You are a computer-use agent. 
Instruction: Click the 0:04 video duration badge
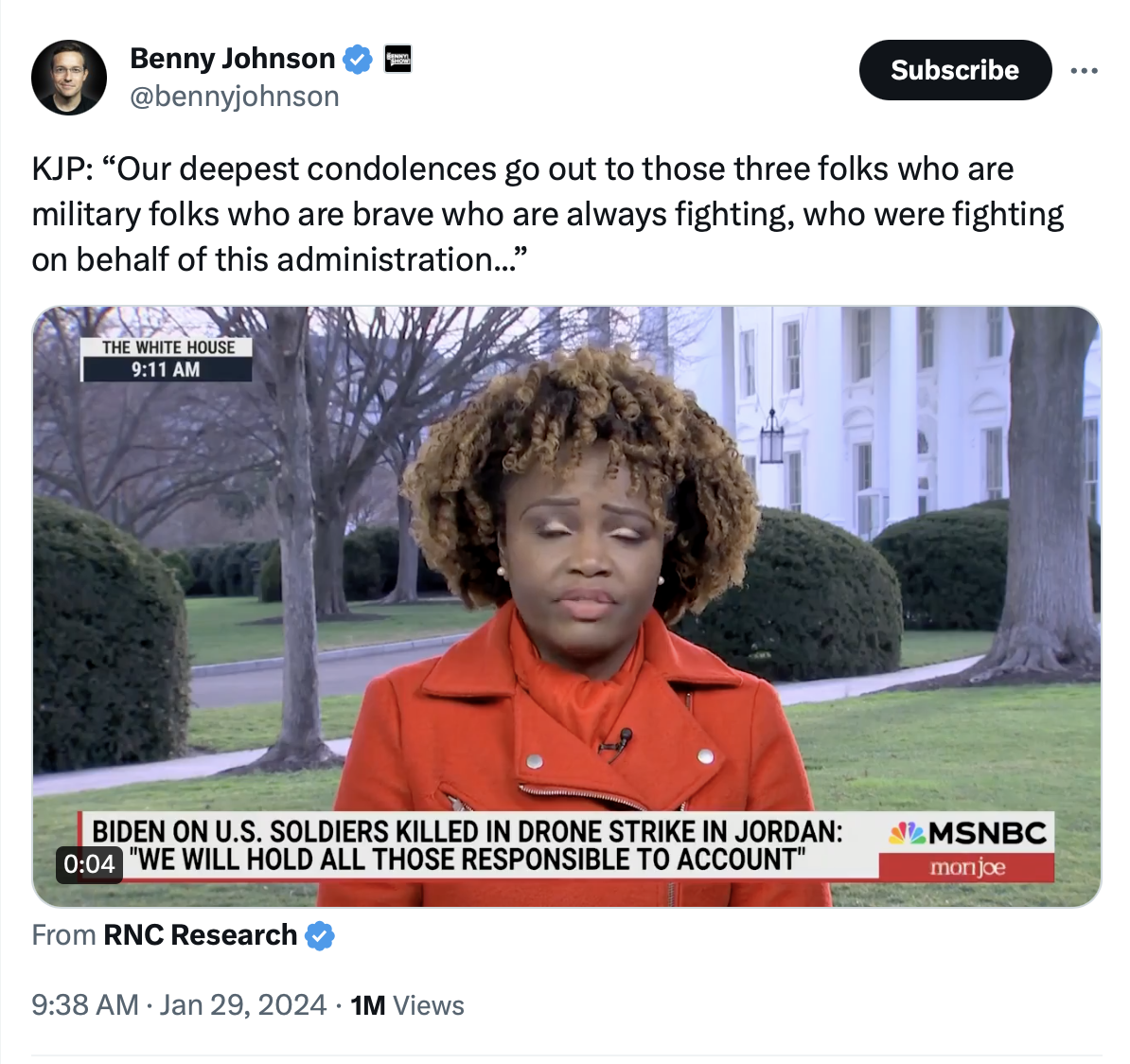click(89, 863)
